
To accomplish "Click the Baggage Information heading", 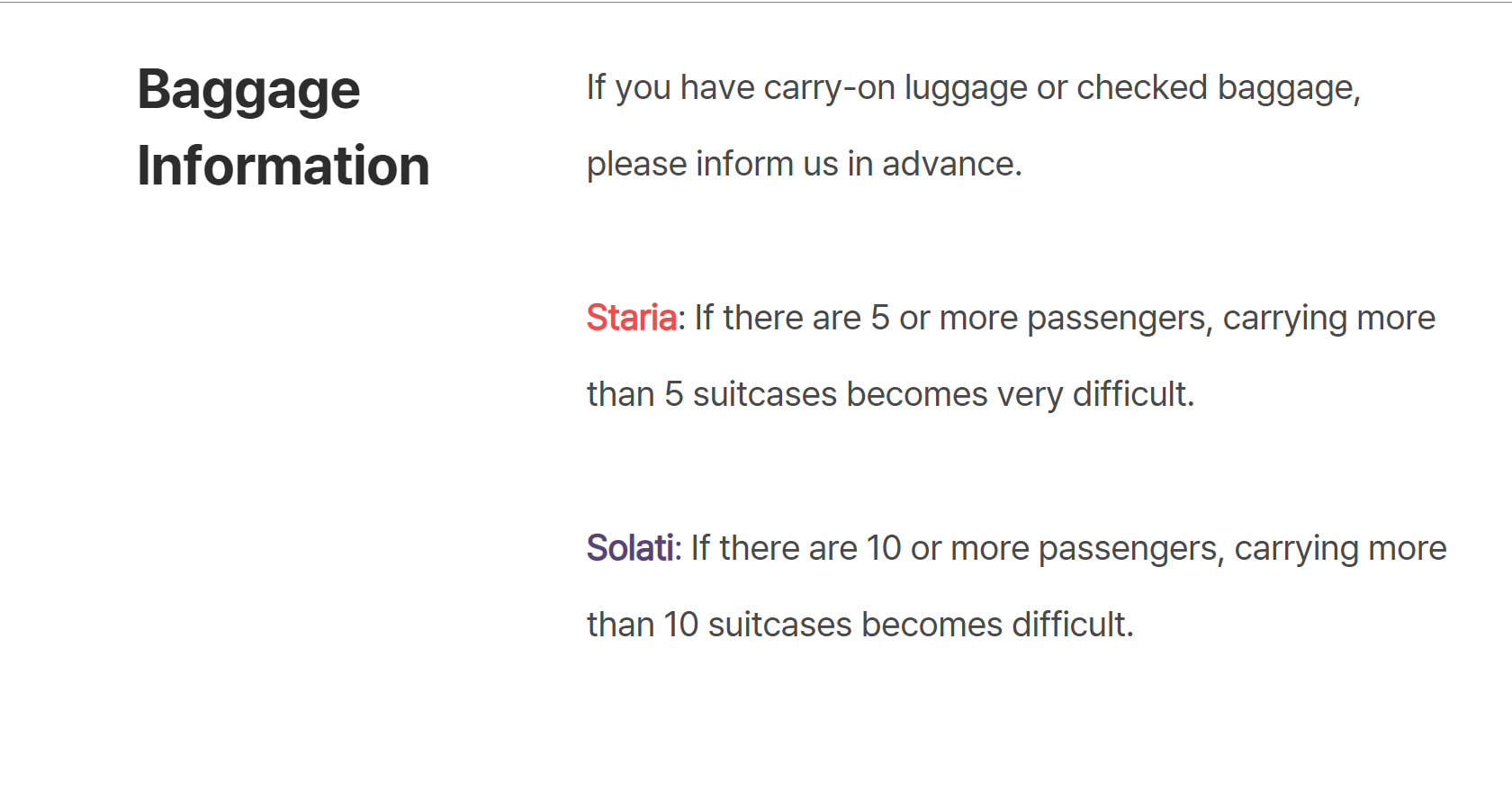I will click(x=283, y=127).
